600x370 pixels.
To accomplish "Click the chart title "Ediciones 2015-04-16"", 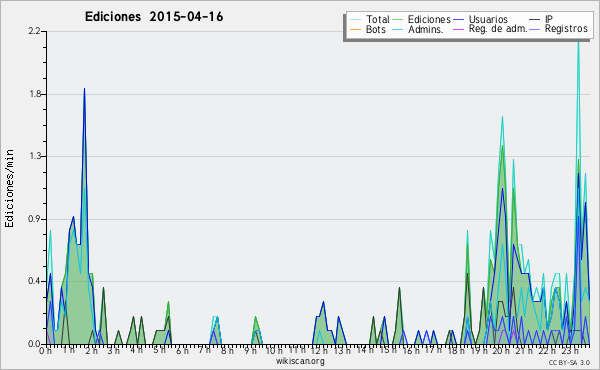I will [x=154, y=17].
